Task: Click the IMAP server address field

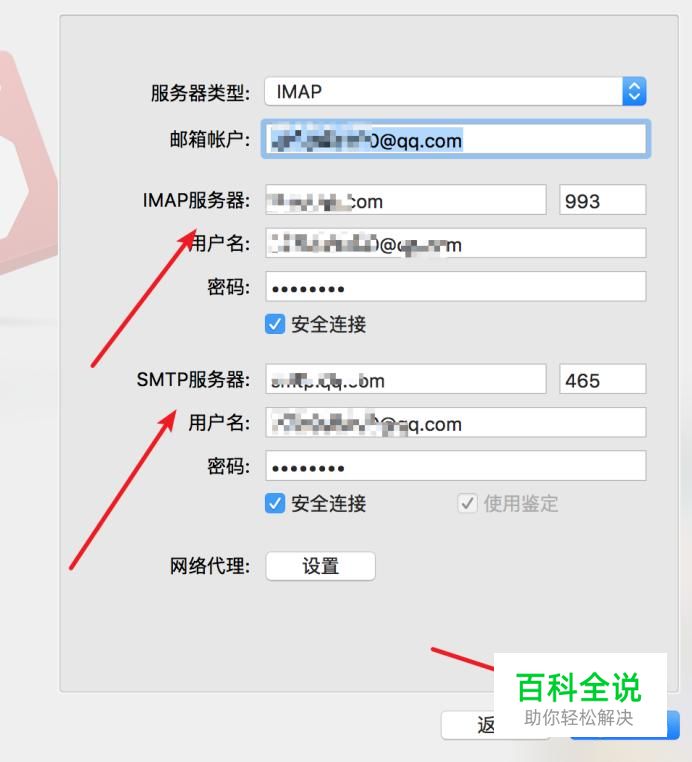Action: click(406, 200)
